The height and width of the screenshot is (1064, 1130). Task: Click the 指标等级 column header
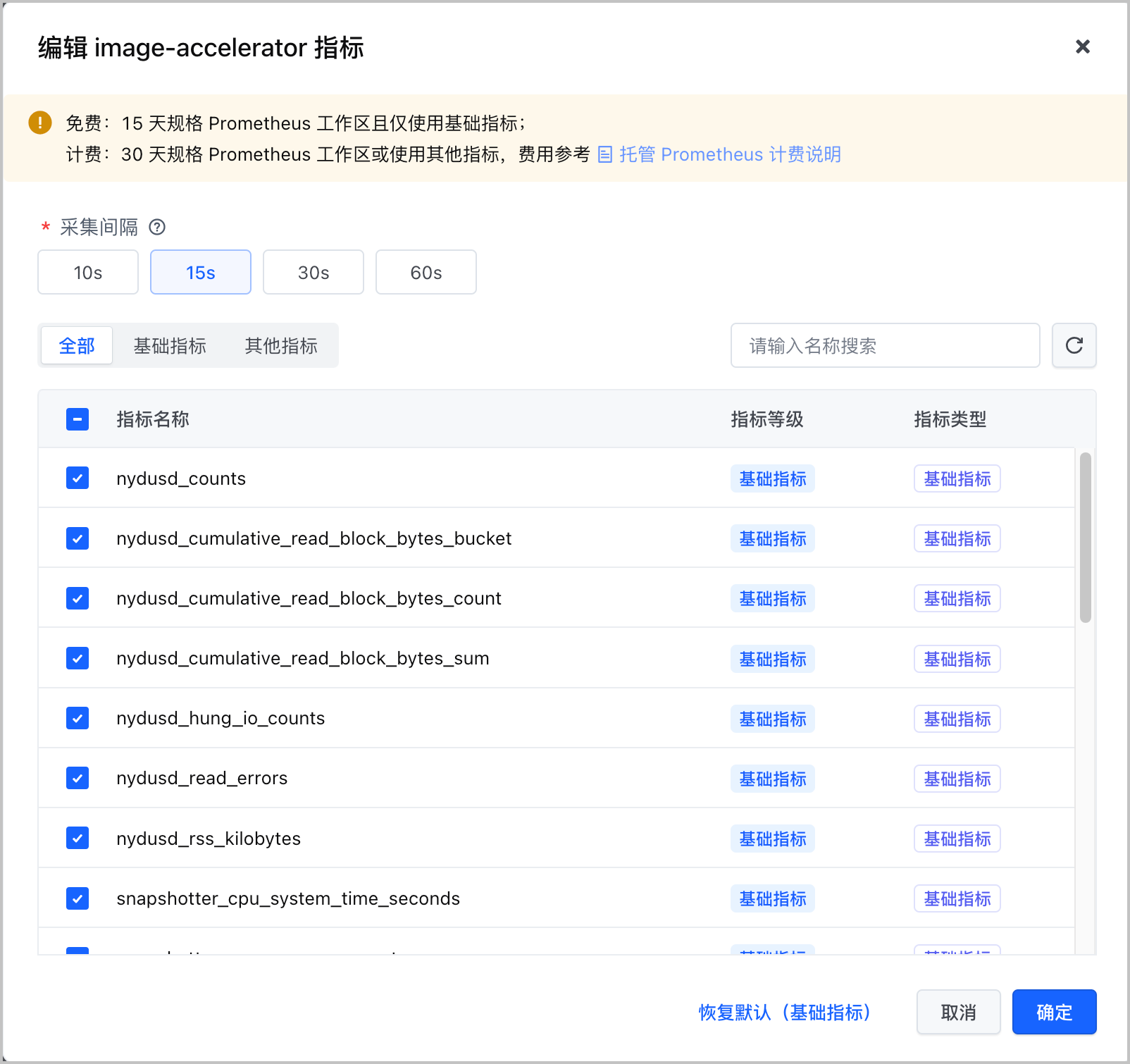tap(767, 419)
